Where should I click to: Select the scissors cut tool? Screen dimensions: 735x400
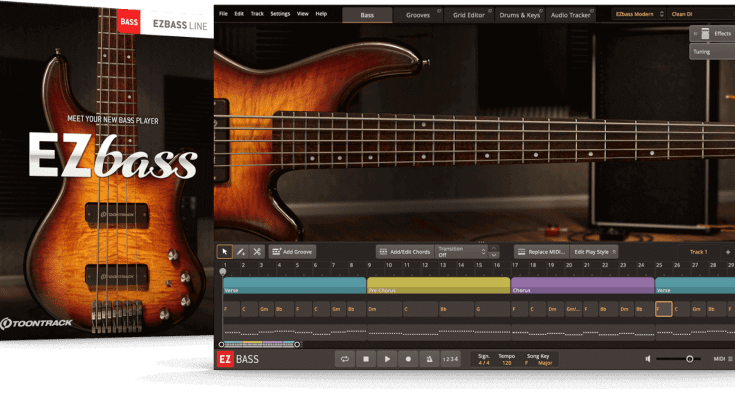(x=257, y=252)
